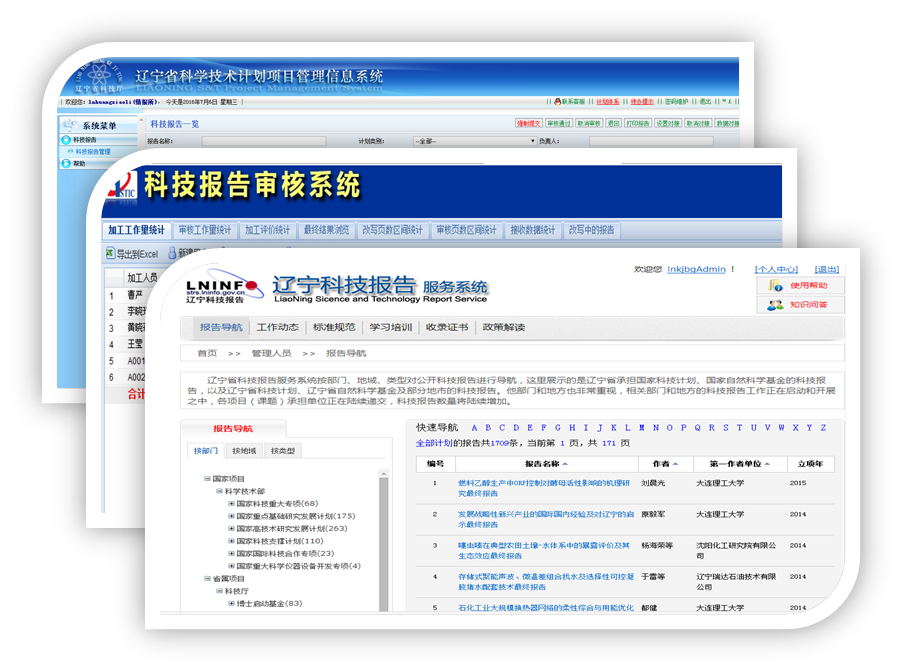Click the navigation tree vertical scrollbar
The image size is (902, 671).
(383, 540)
